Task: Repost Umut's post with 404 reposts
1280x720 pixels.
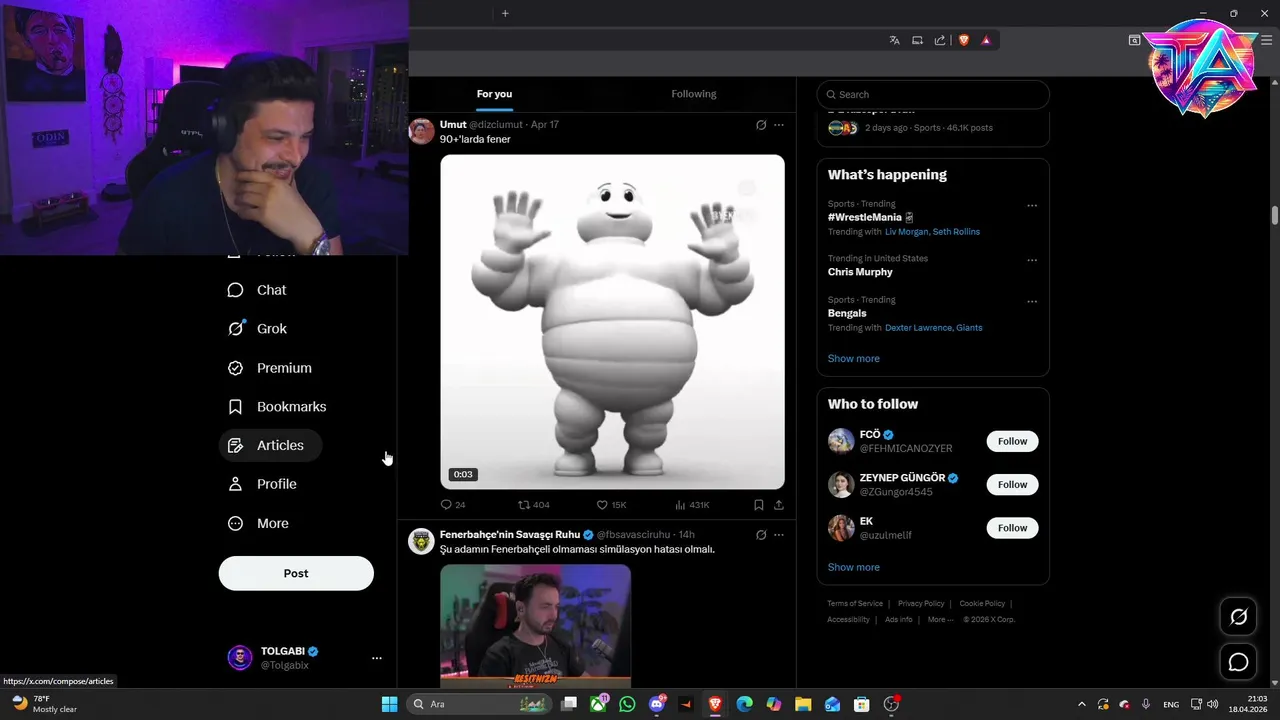Action: 534,505
